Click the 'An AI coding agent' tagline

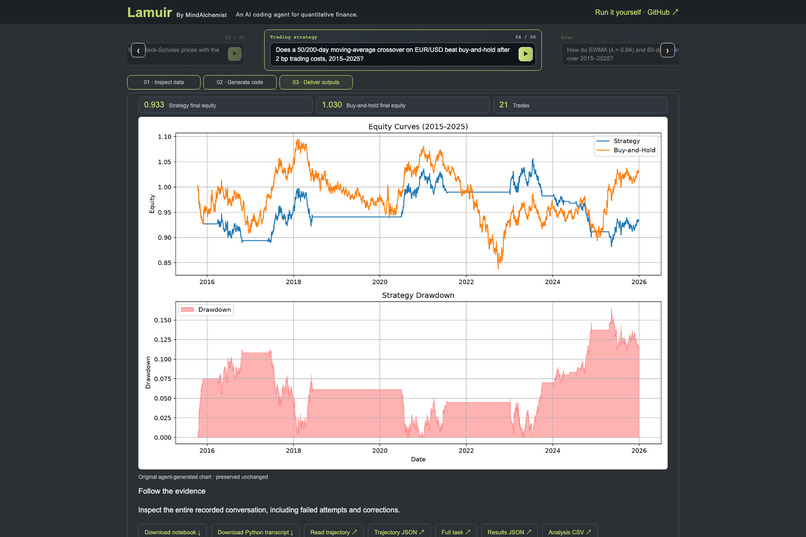tap(297, 14)
